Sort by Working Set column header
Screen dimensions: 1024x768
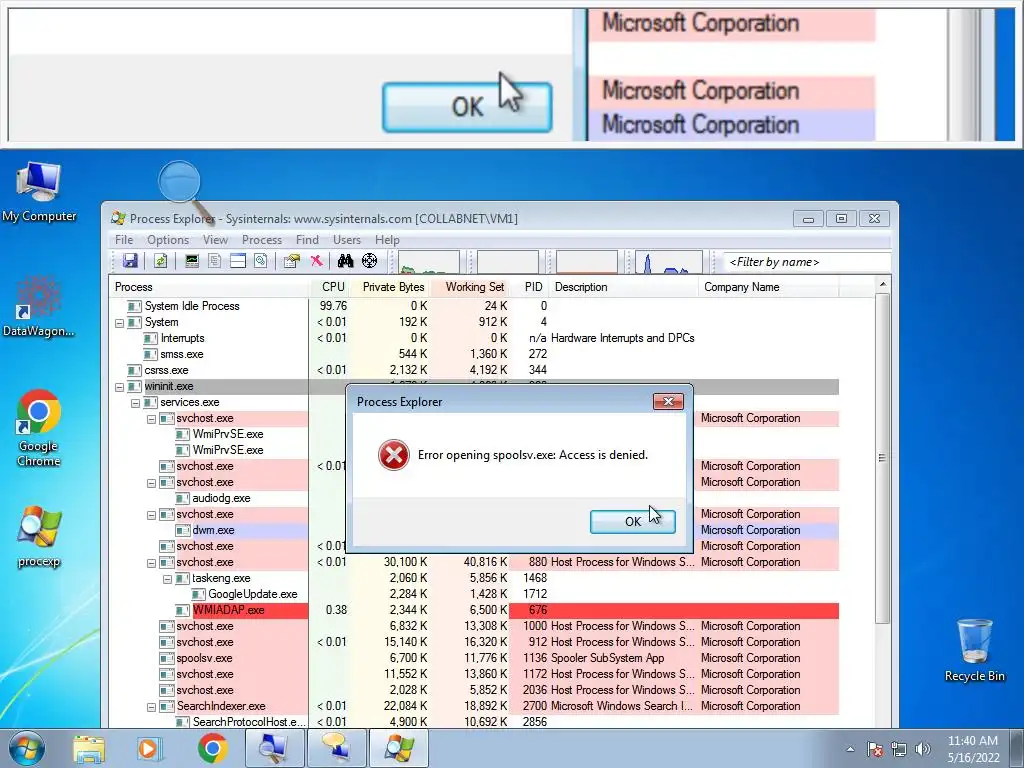[471, 287]
